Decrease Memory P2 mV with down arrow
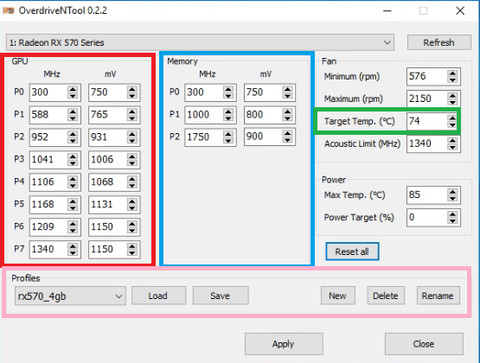Screen dimensions: 480x363 pos(287,141)
